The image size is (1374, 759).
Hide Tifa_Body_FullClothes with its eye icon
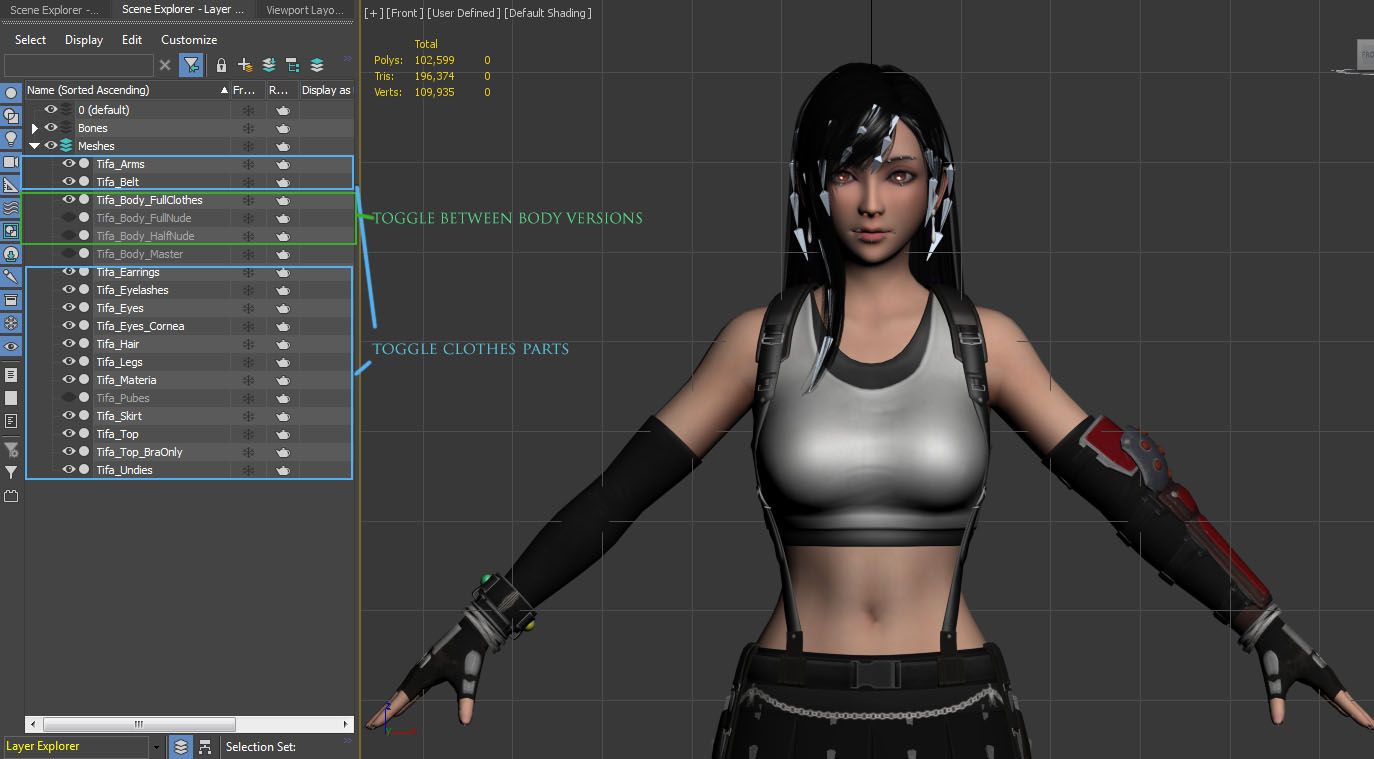click(69, 200)
